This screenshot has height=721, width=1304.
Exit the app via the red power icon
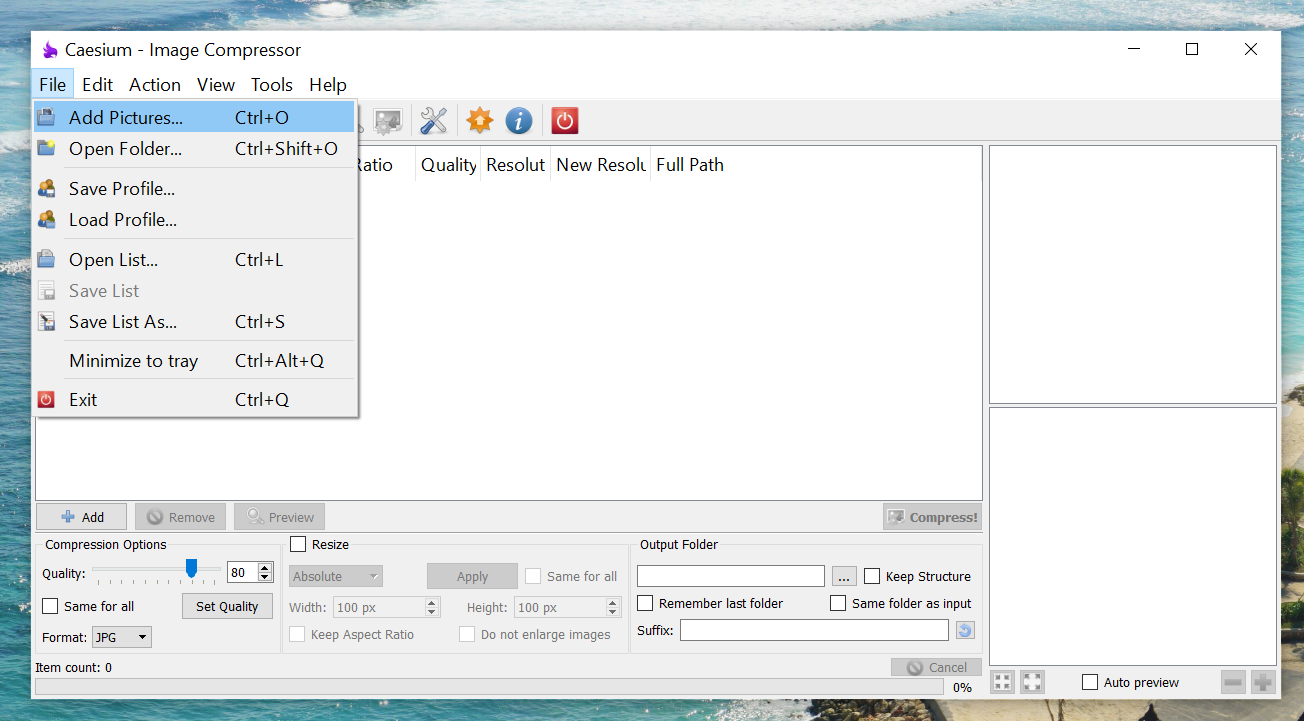tap(564, 120)
